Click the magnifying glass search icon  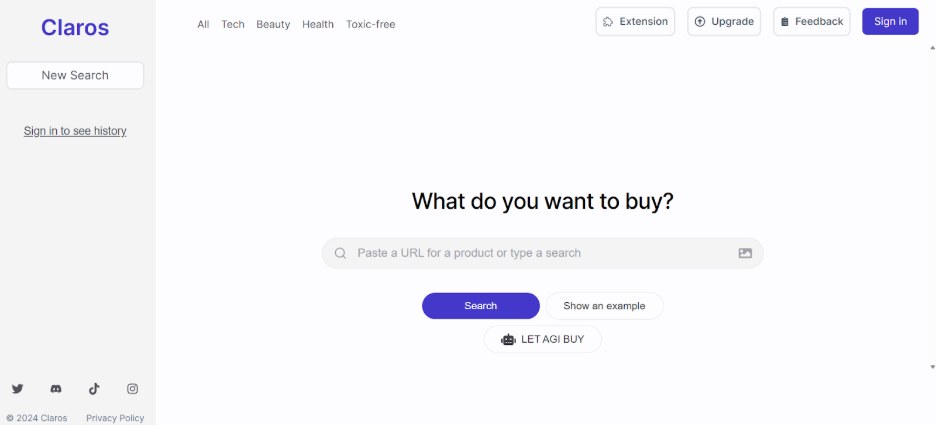341,254
